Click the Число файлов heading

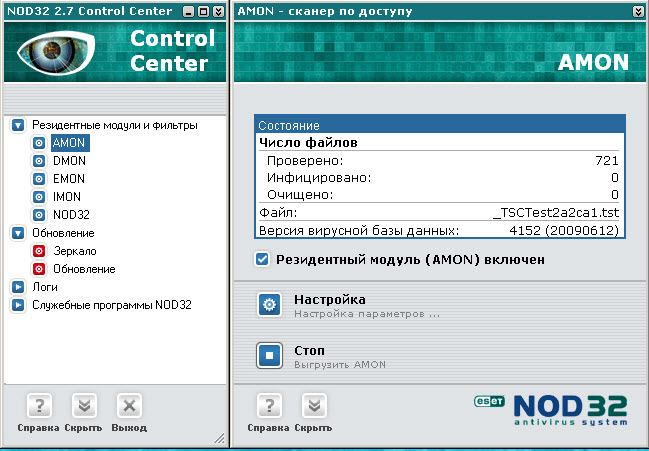pyautogui.click(x=308, y=143)
